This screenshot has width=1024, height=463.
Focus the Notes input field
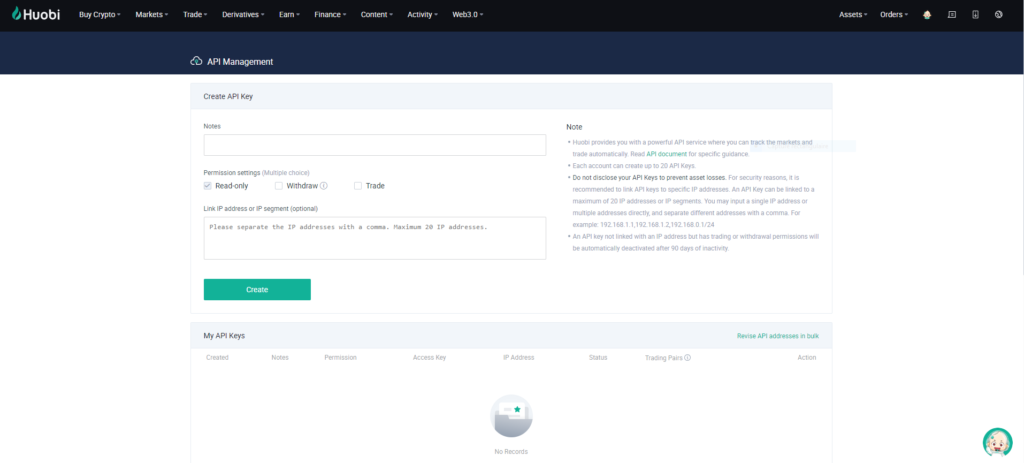pyautogui.click(x=374, y=145)
